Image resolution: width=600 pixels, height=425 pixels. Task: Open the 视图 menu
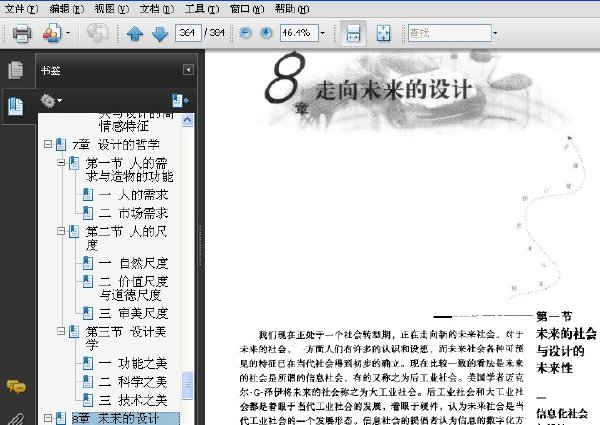112,8
